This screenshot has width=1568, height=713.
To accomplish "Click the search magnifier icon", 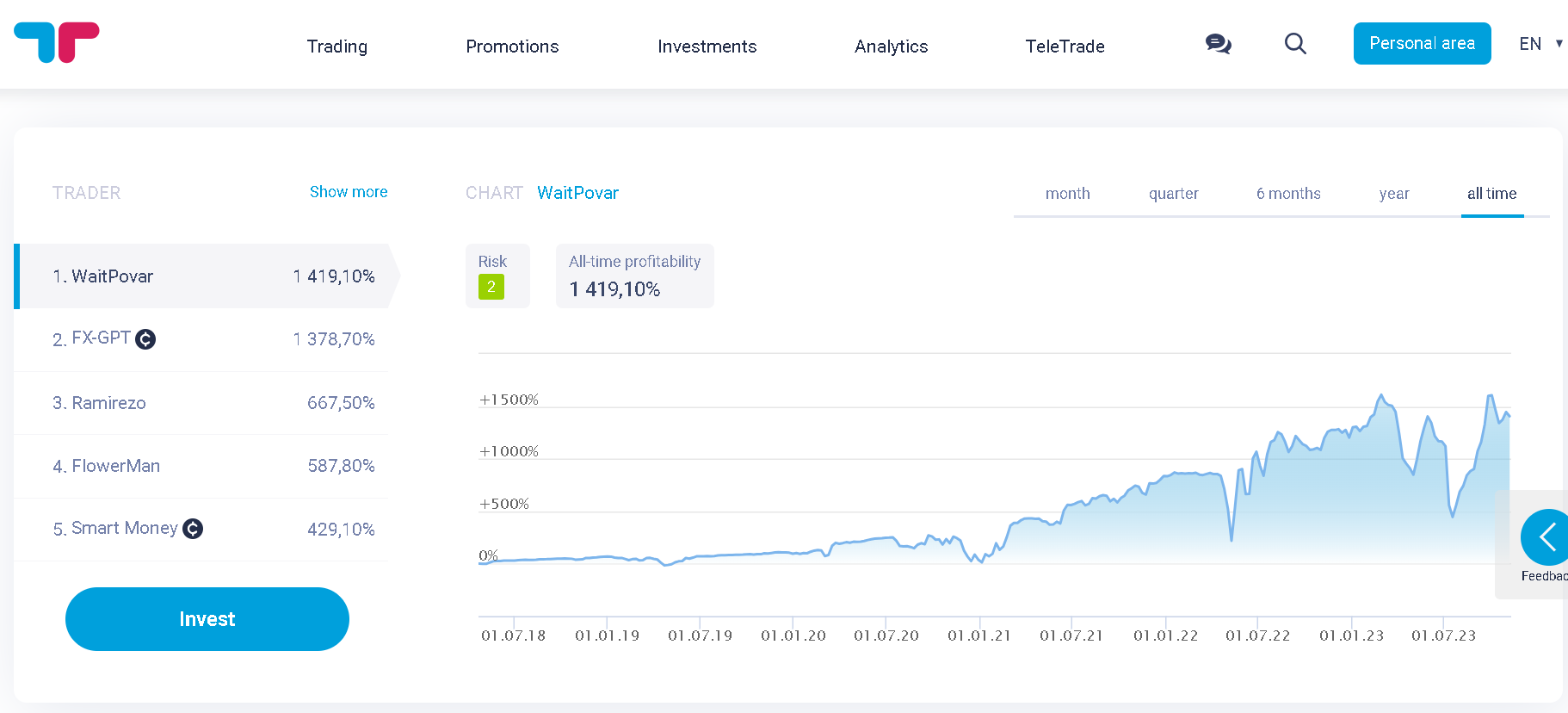I will (x=1295, y=44).
